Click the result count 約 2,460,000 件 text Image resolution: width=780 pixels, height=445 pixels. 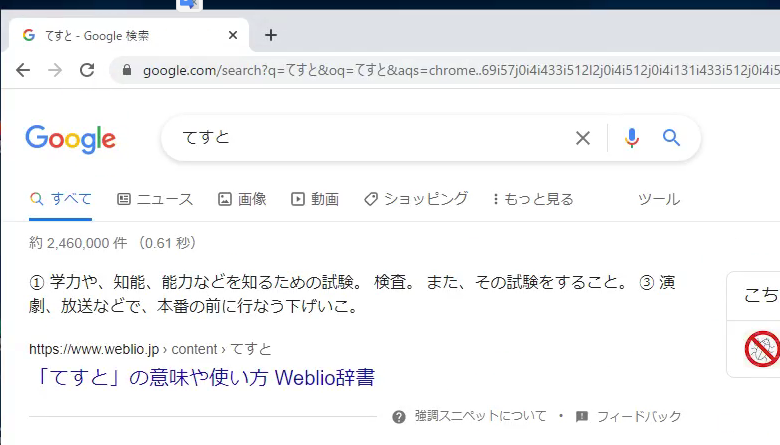point(78,243)
